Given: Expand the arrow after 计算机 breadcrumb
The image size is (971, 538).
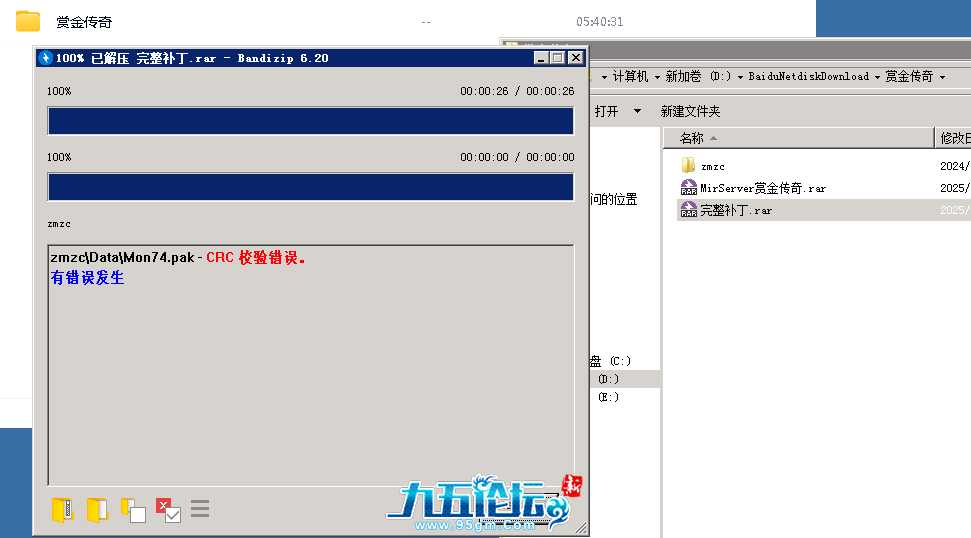Looking at the screenshot, I should point(657,77).
